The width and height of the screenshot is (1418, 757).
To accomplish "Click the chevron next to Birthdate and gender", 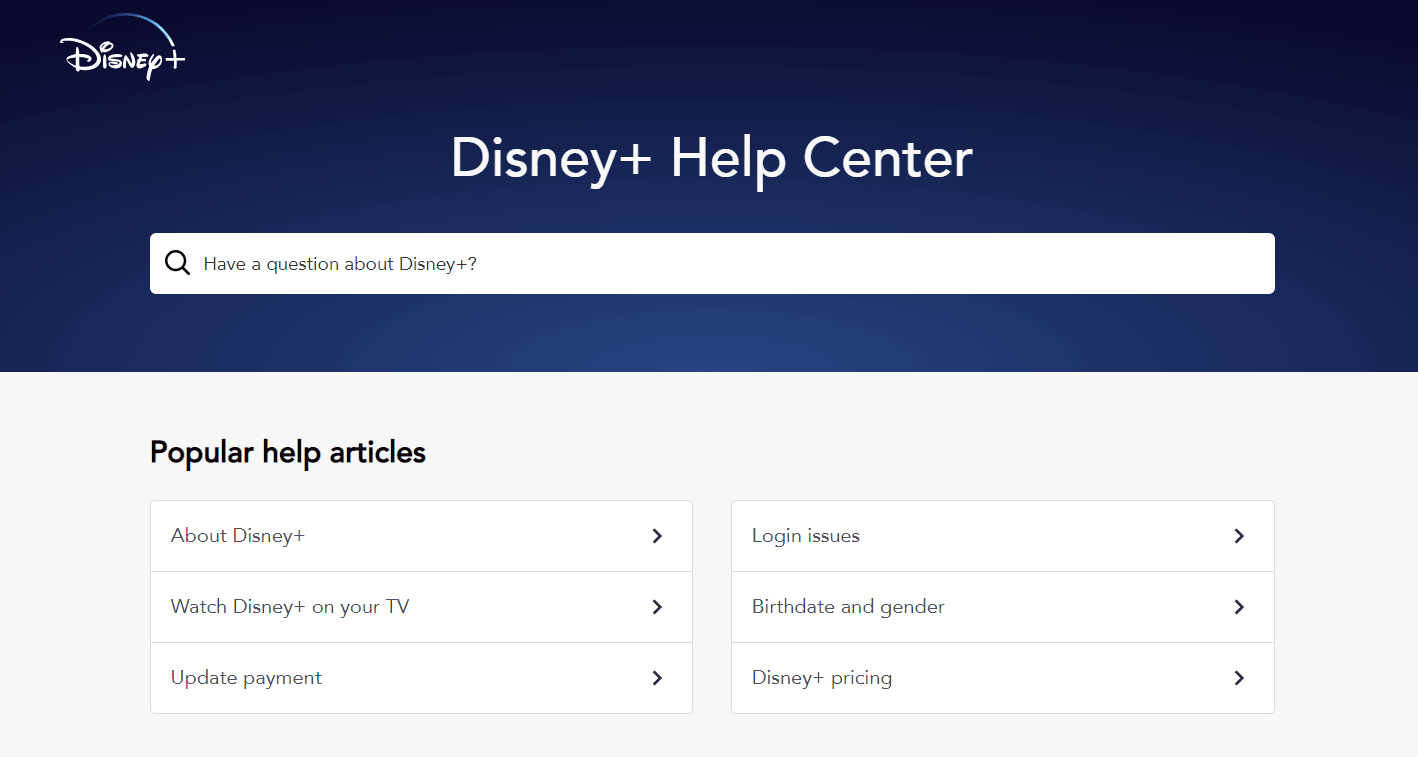I will tap(1239, 607).
